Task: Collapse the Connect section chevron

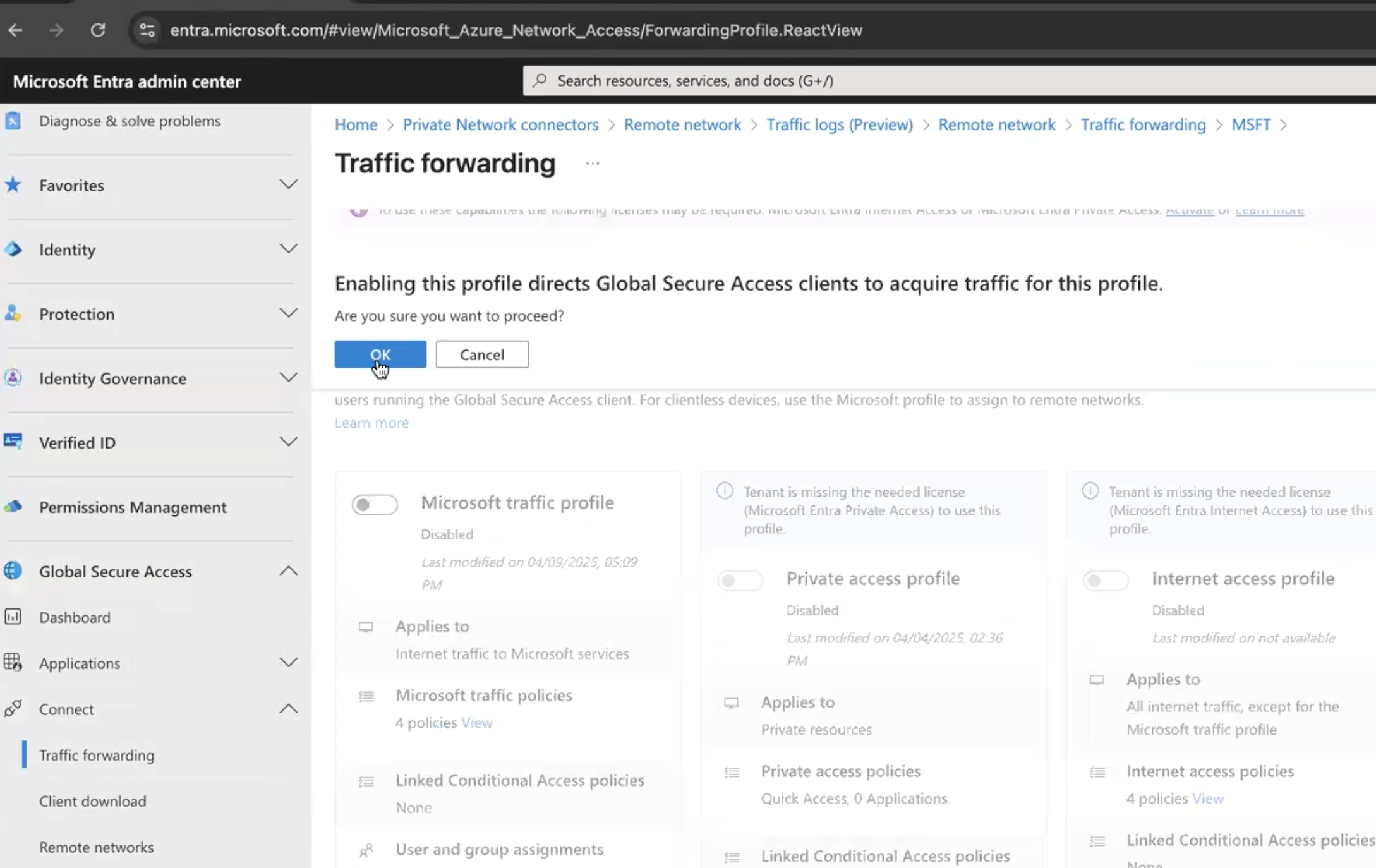Action: 289,708
